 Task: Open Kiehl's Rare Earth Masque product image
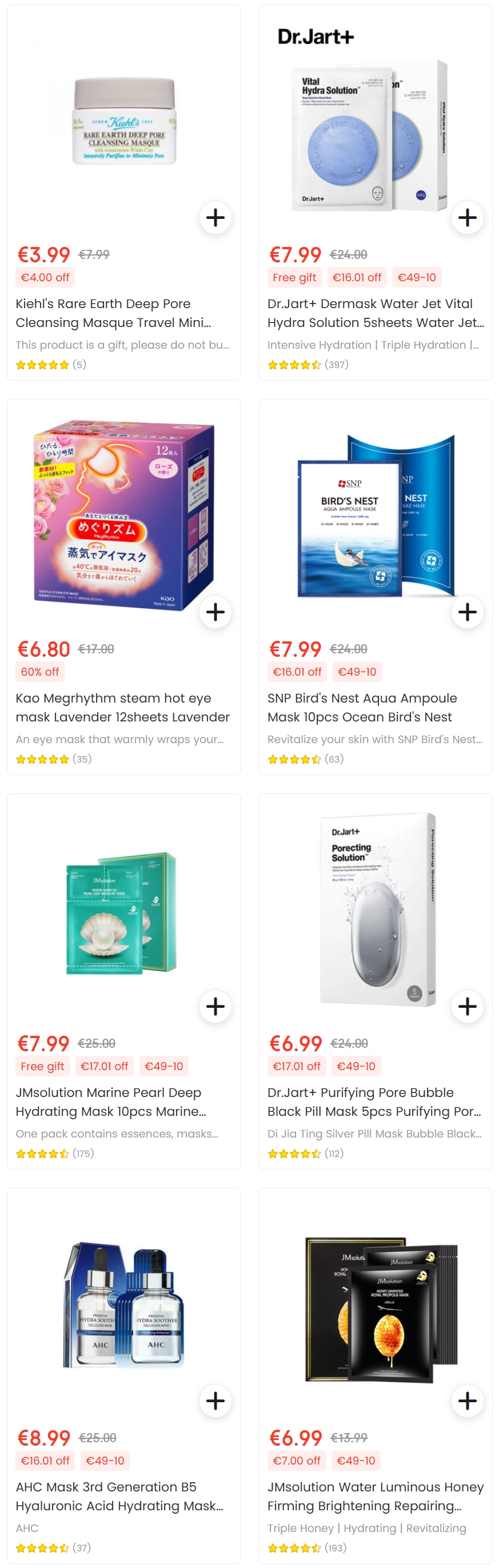point(123,122)
